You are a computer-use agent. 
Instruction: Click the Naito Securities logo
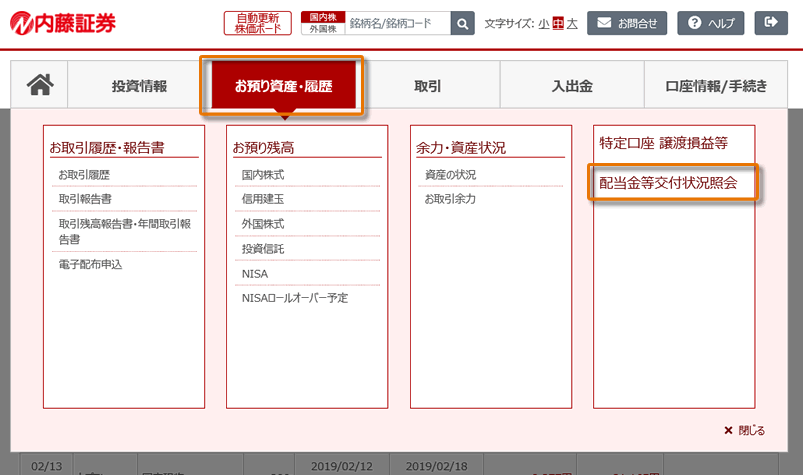63,22
